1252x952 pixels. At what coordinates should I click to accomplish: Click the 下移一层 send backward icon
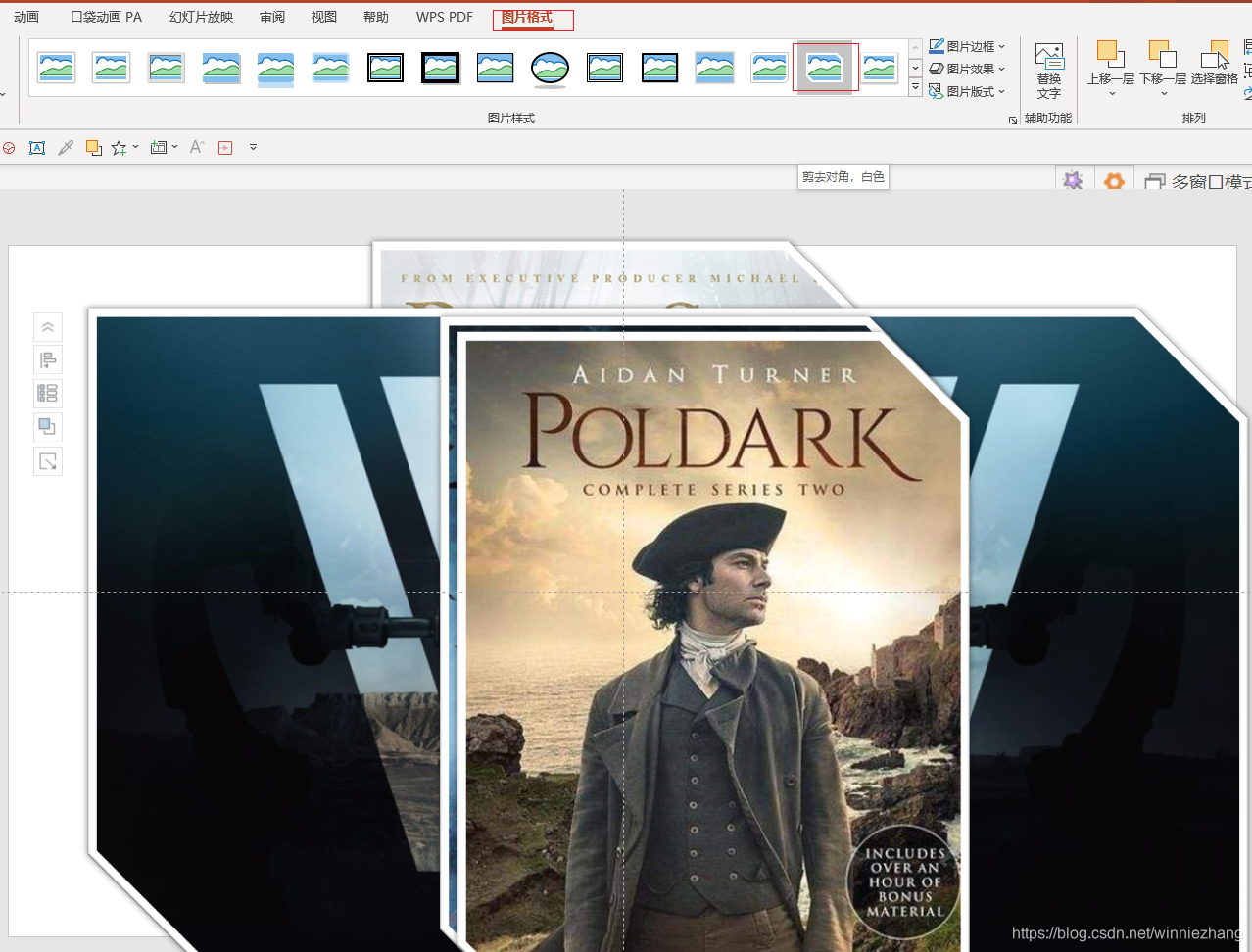pyautogui.click(x=1163, y=53)
